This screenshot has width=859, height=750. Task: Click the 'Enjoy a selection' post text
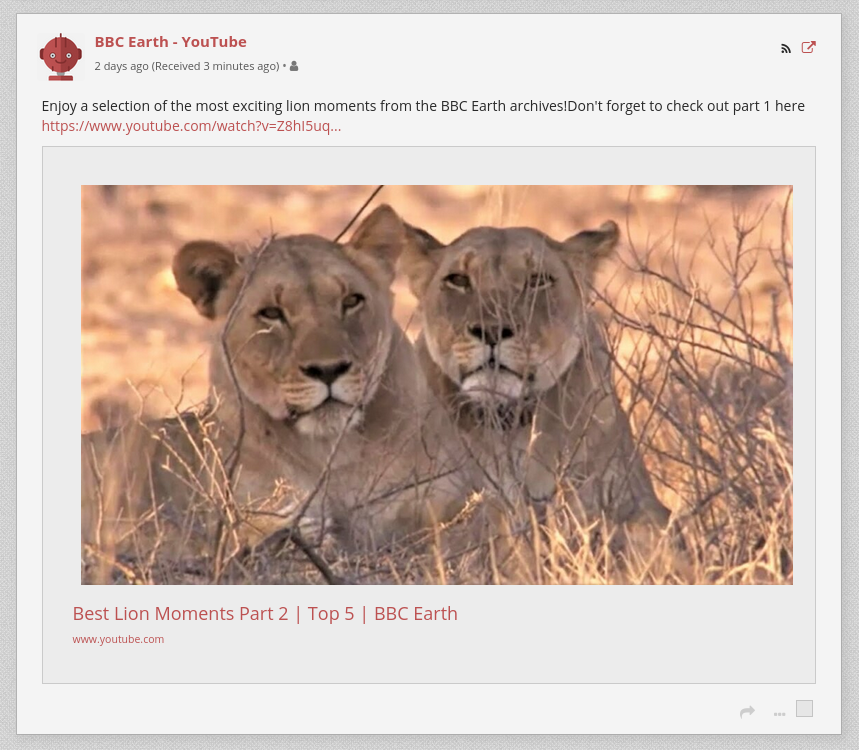click(x=423, y=106)
